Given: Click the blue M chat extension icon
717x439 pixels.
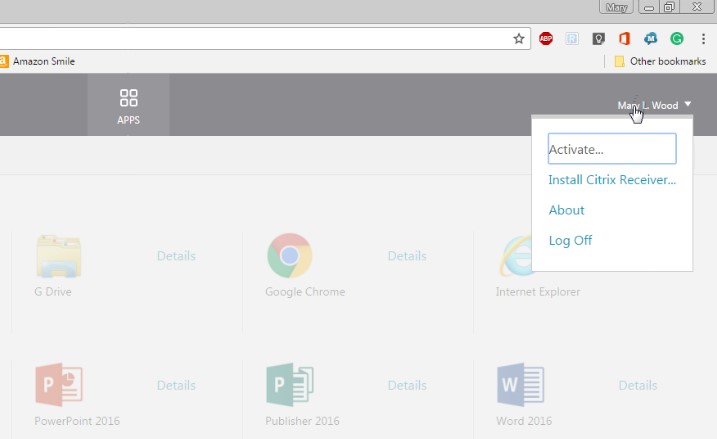Looking at the screenshot, I should tap(650, 39).
